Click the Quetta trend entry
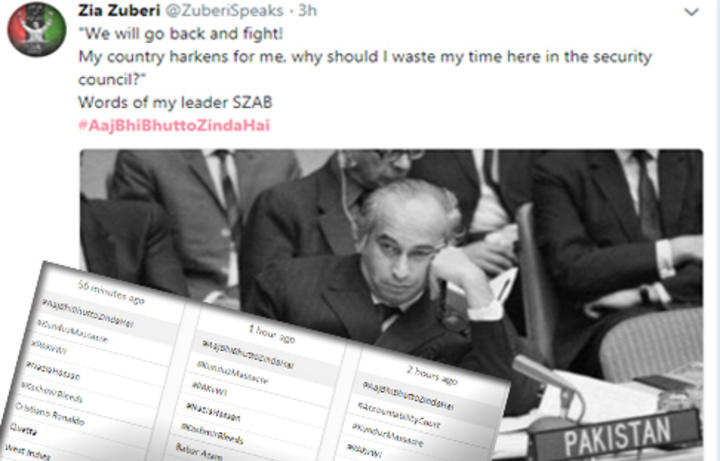Screen dimensions: 720x461 [x=23, y=430]
